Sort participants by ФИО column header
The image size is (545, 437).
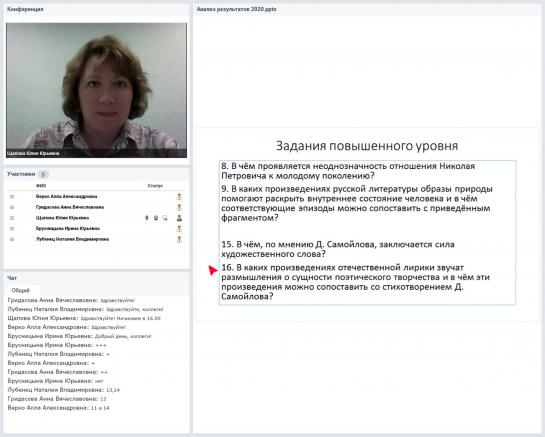[x=41, y=186]
